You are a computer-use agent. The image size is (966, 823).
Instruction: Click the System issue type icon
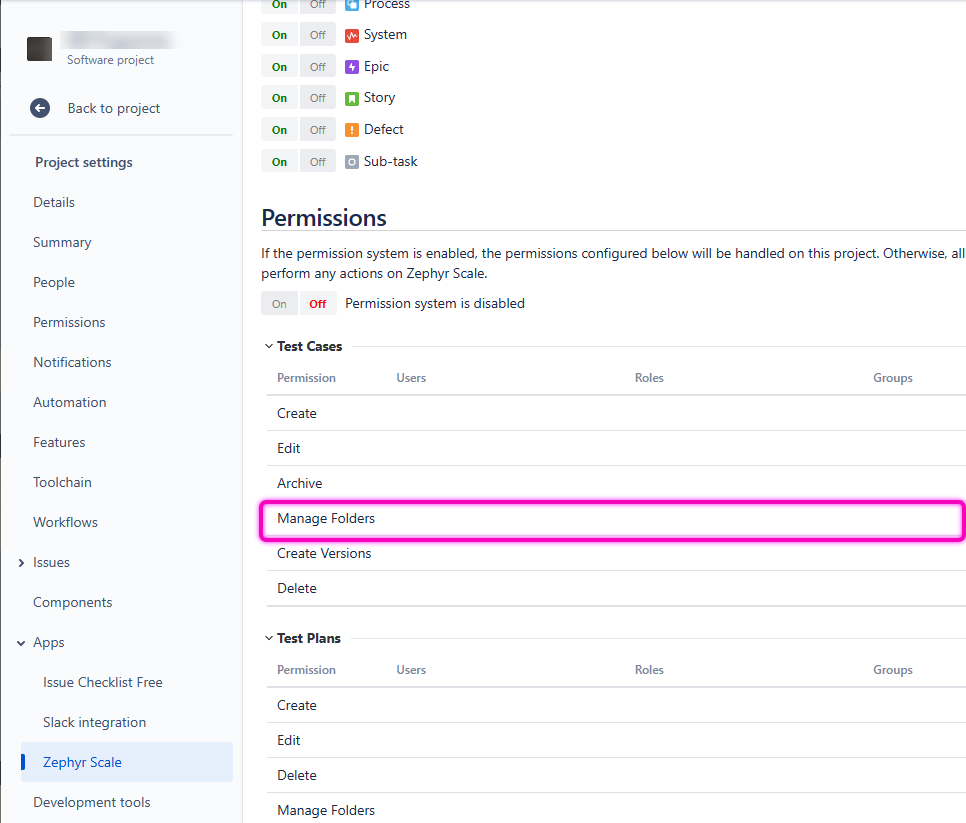point(352,35)
